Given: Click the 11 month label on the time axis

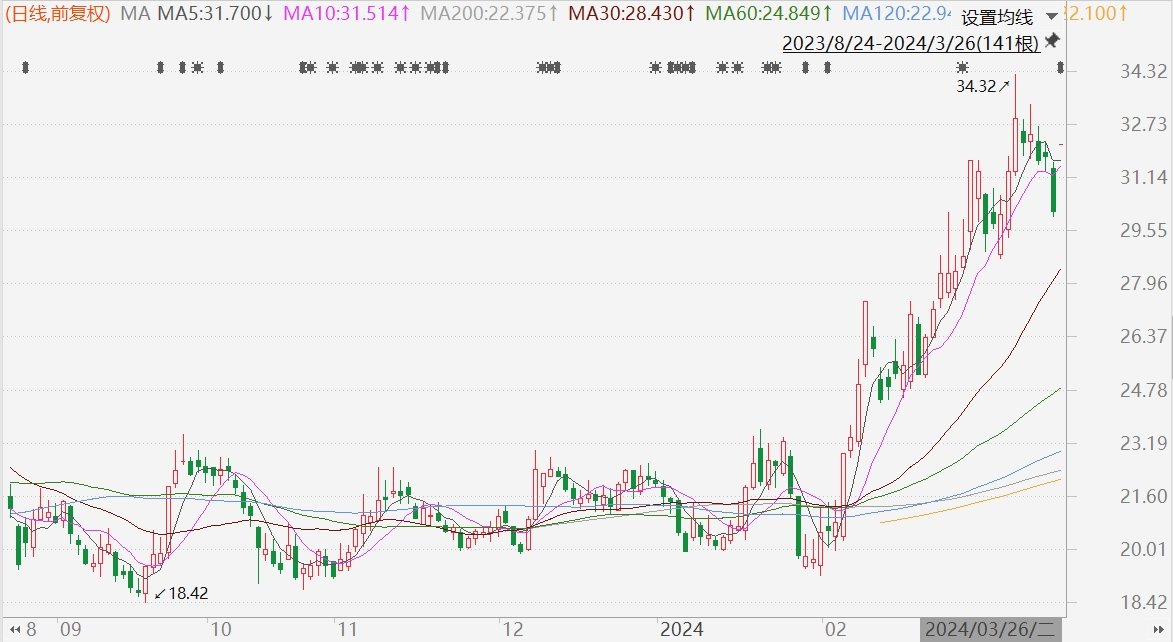Looking at the screenshot, I should click(346, 629).
